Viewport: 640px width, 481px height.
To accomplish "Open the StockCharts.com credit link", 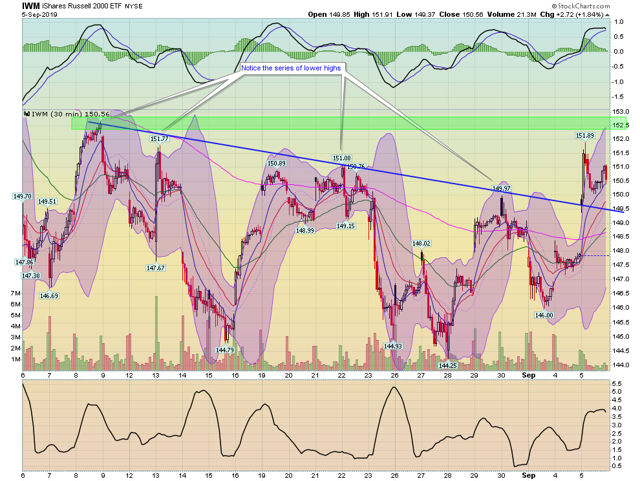I will pos(580,6).
